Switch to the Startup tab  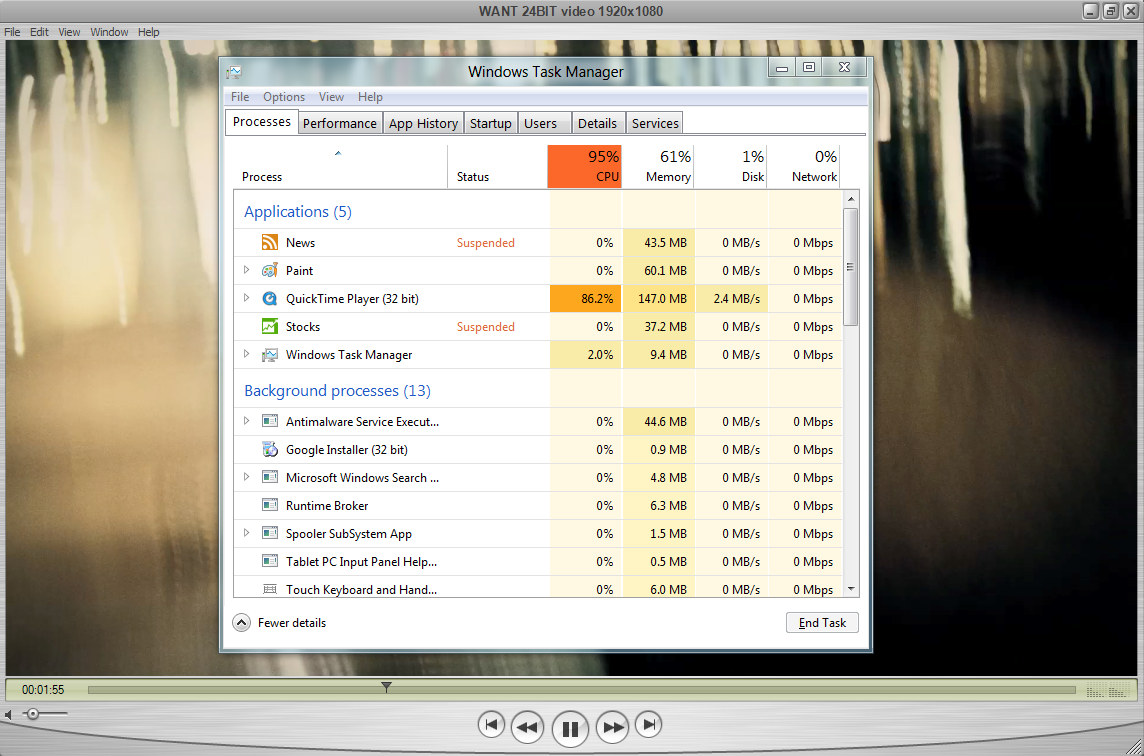[x=490, y=123]
